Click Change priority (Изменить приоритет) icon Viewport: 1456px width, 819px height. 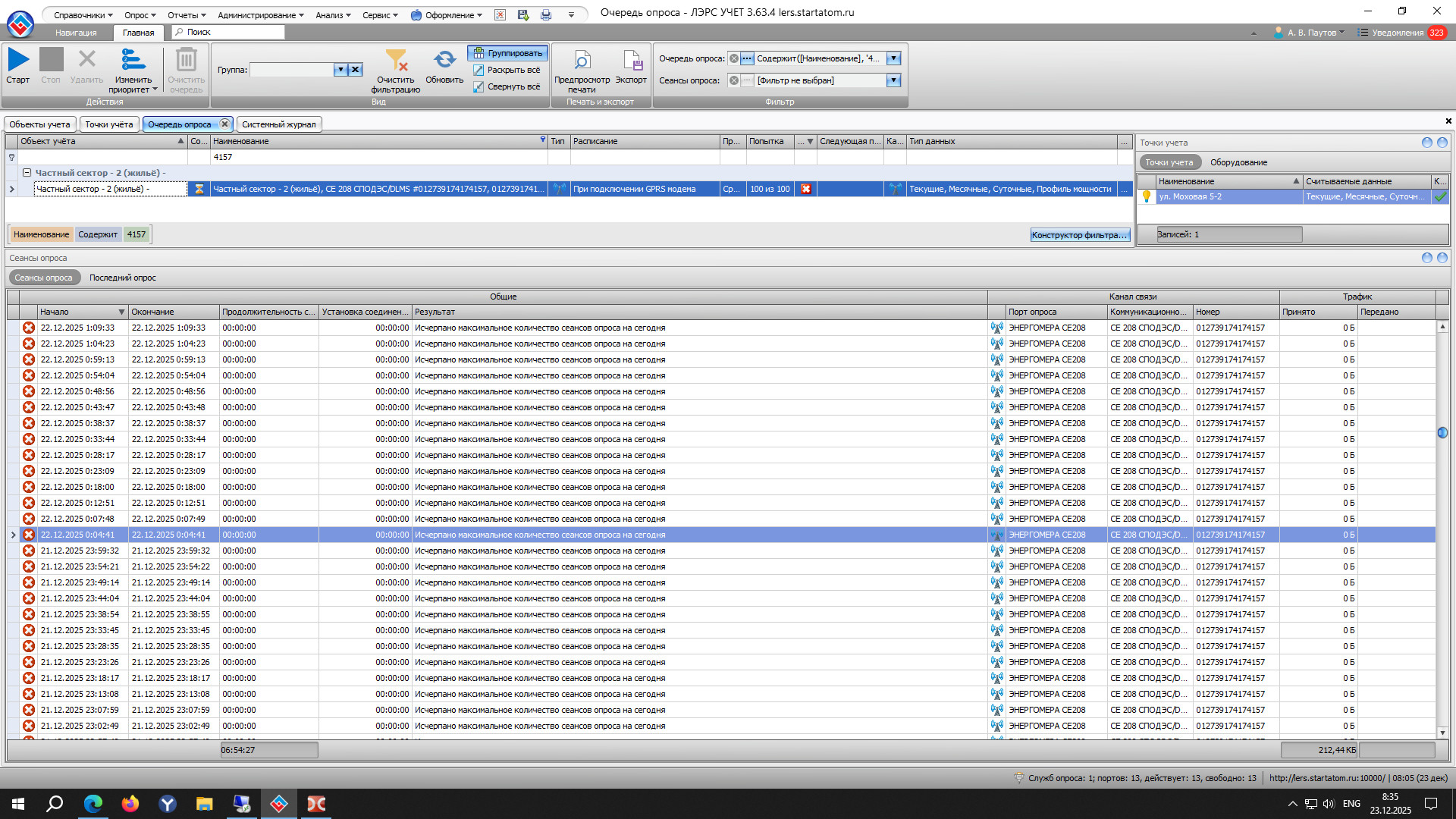[133, 60]
